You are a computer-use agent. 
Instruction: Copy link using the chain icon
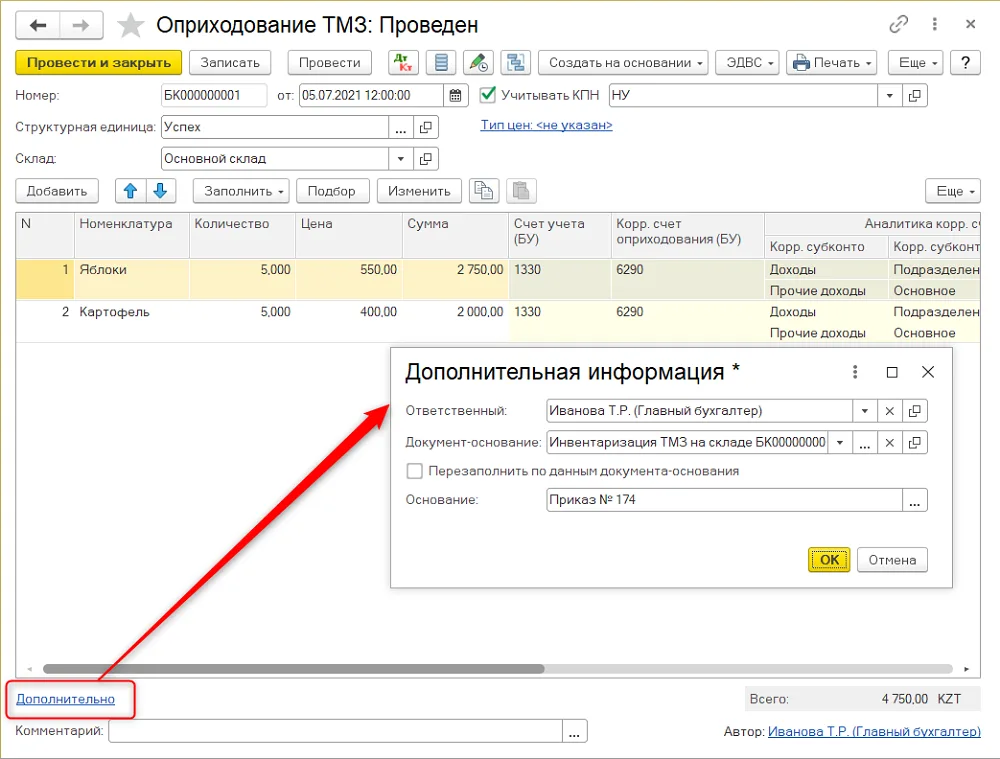point(898,24)
